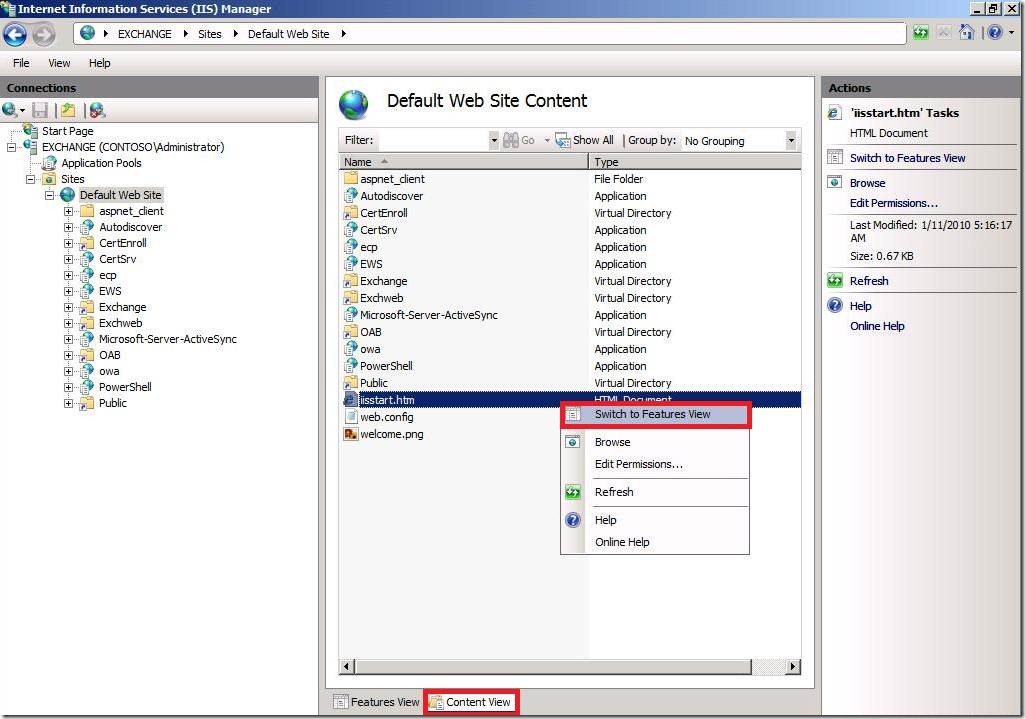The height and width of the screenshot is (719, 1025).
Task: Click the web.config file icon
Action: pos(351,417)
